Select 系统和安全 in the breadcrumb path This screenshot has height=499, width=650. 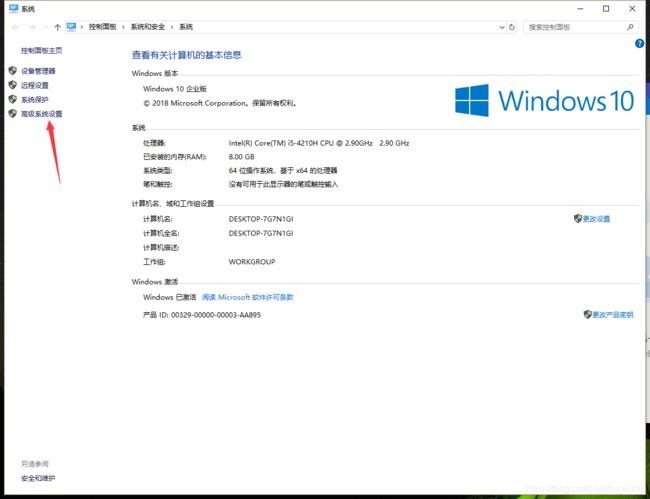point(148,27)
